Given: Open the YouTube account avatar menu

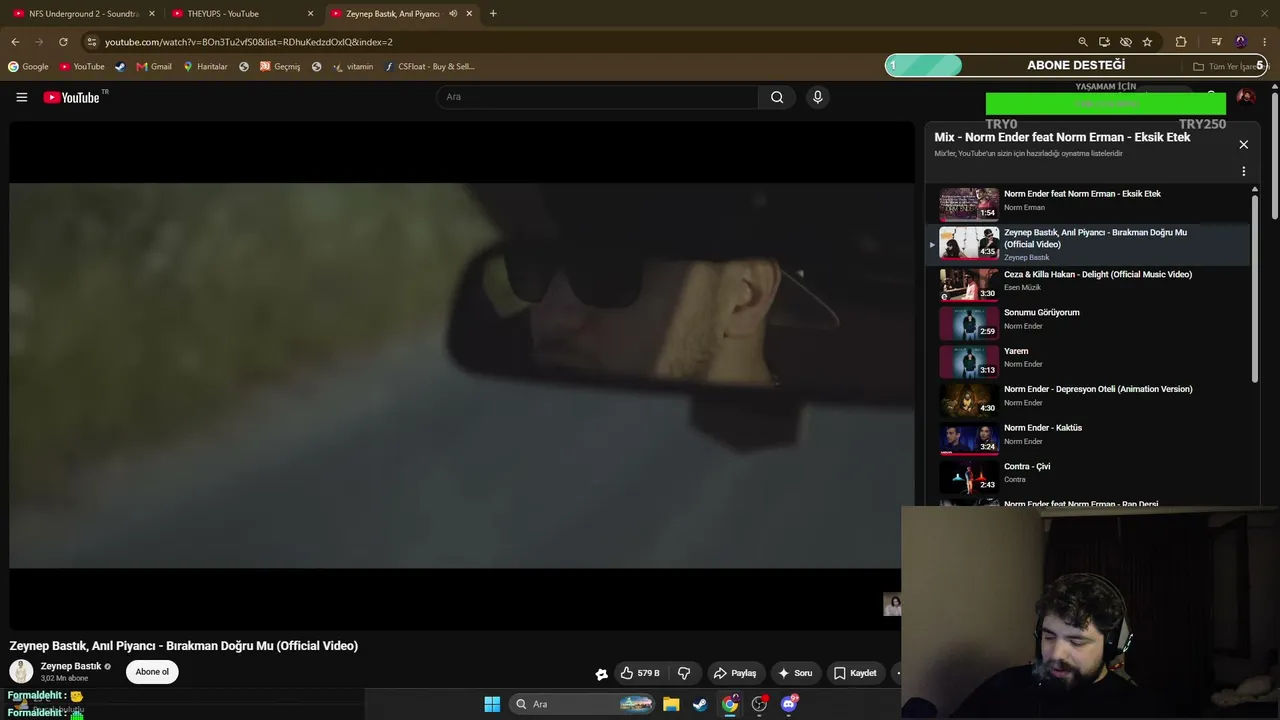Looking at the screenshot, I should pos(1245,97).
